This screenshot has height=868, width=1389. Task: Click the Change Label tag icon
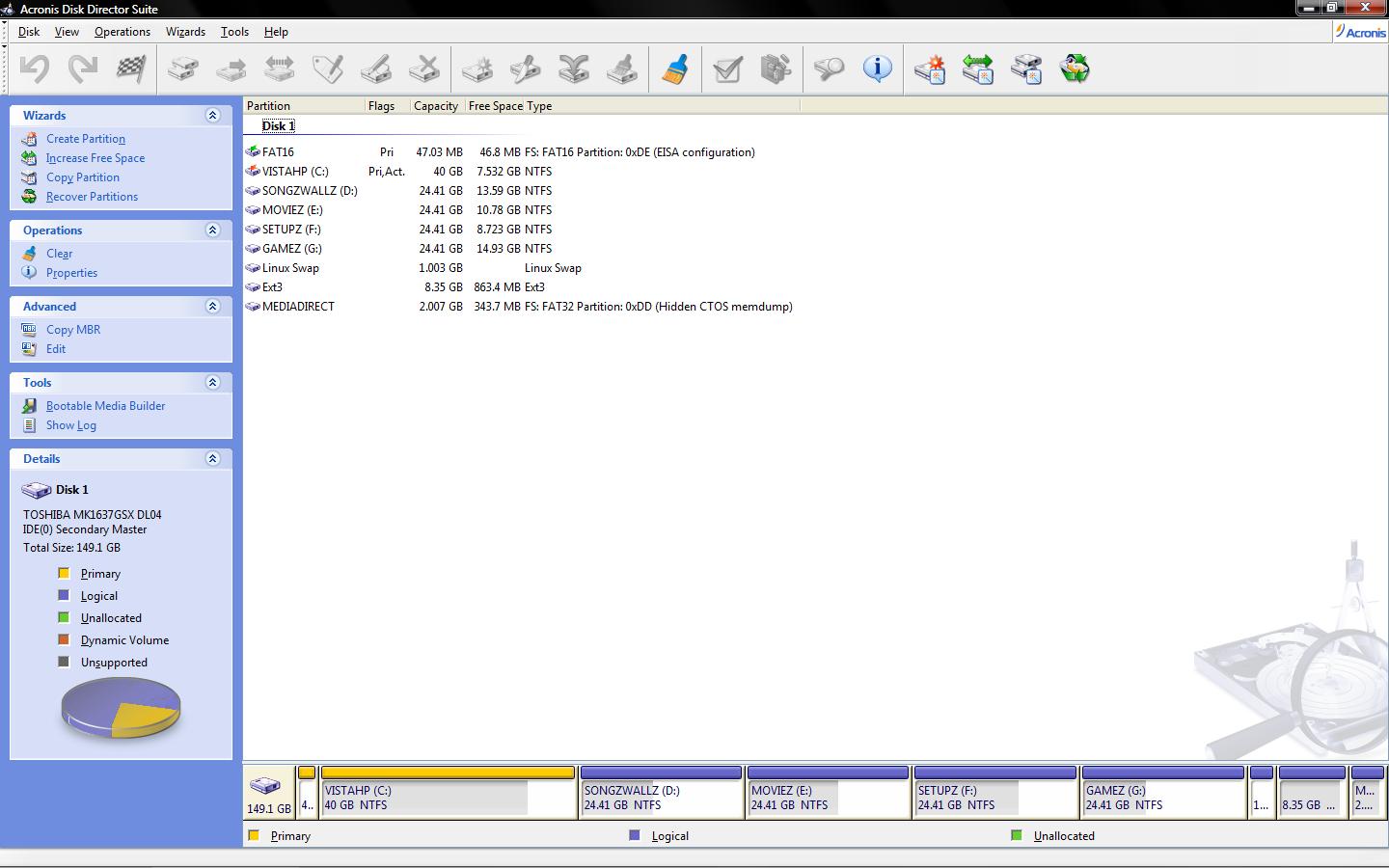pos(328,68)
